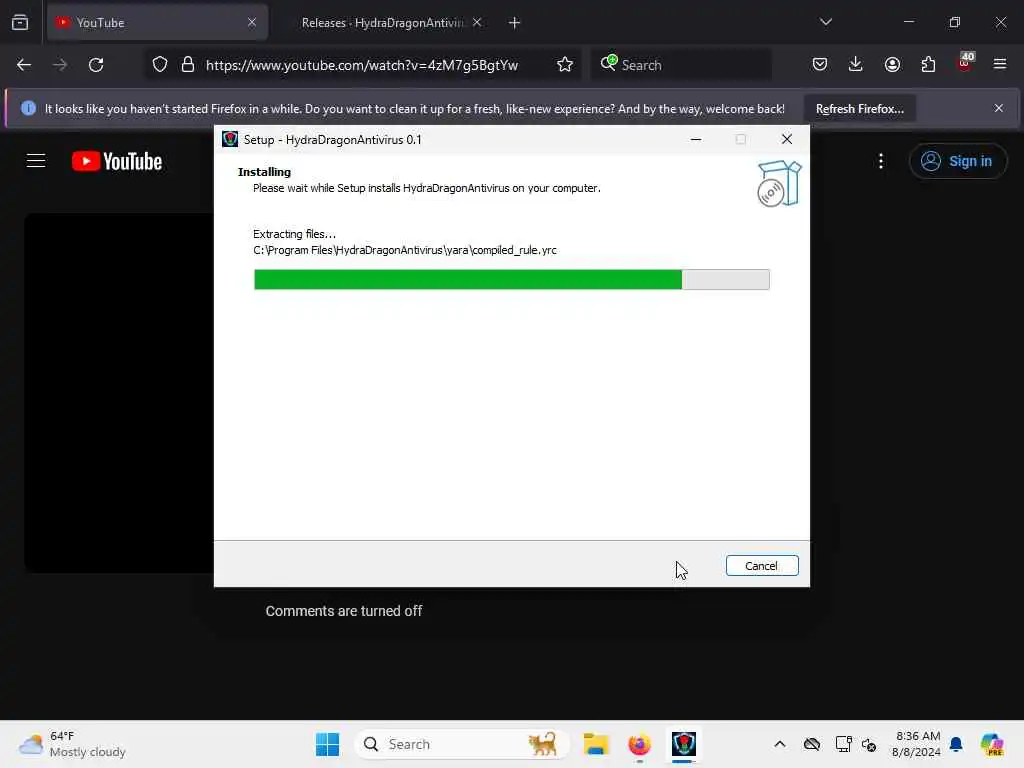This screenshot has height=768, width=1024.
Task: Dismiss the Firefox refresh notification bar
Action: [x=999, y=108]
